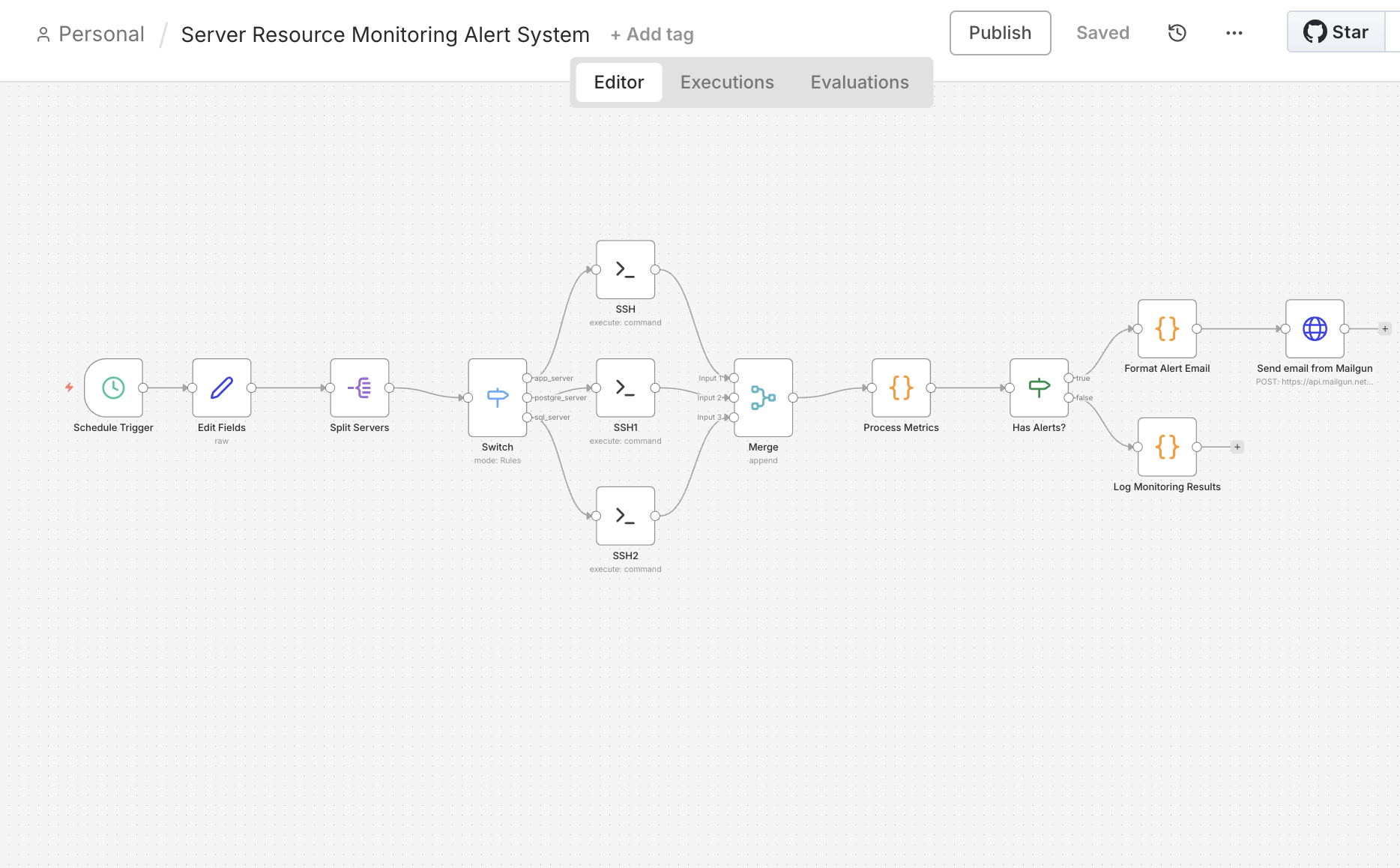Image resolution: width=1400 pixels, height=868 pixels.
Task: Switch to the Executions tab
Action: [727, 82]
